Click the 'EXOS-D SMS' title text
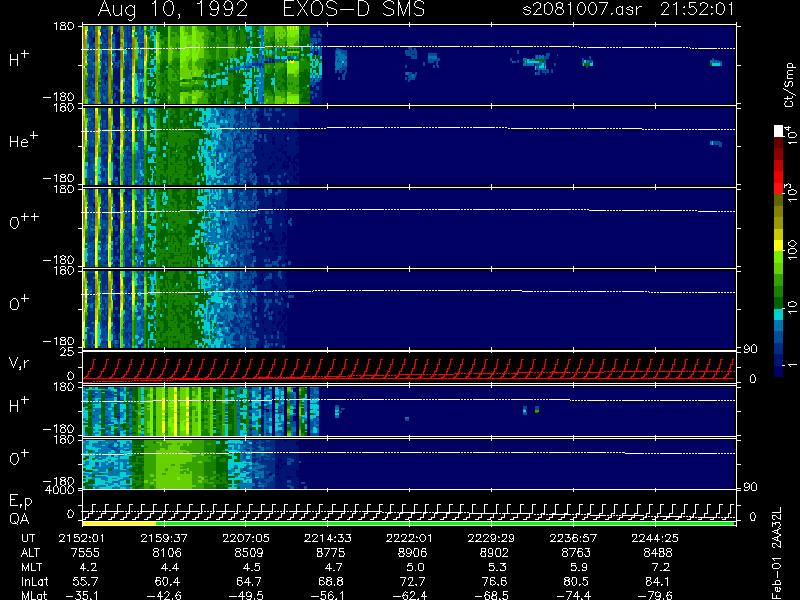This screenshot has height=600, width=800. [354, 9]
